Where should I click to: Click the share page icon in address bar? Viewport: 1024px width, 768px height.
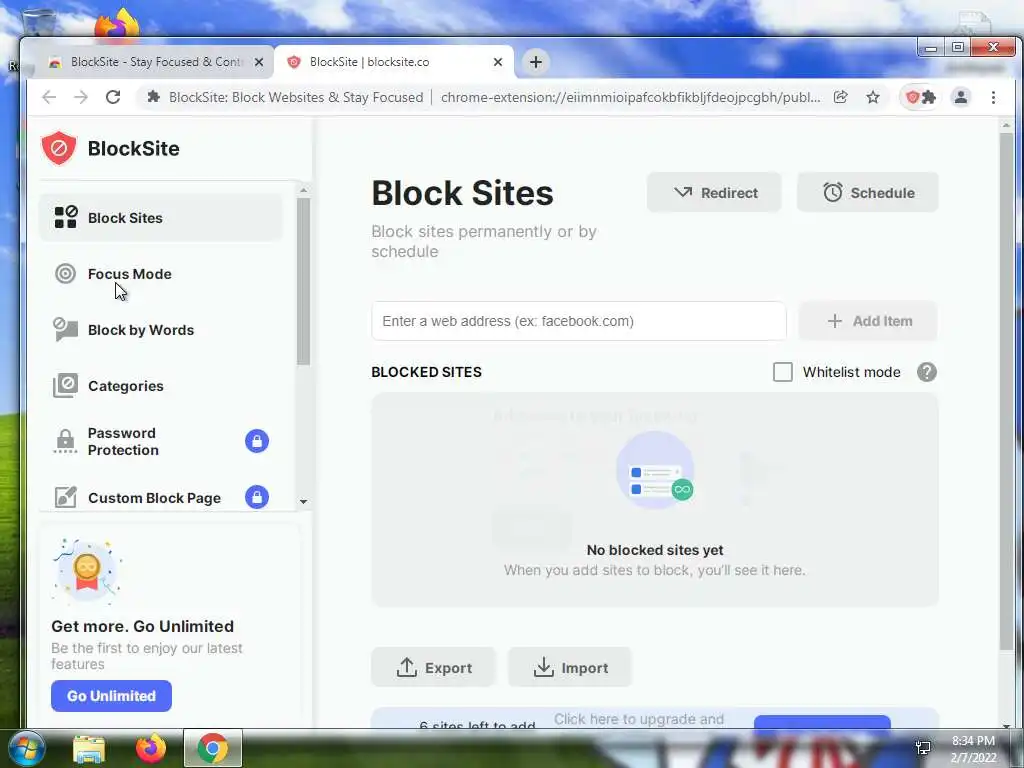pyautogui.click(x=840, y=97)
